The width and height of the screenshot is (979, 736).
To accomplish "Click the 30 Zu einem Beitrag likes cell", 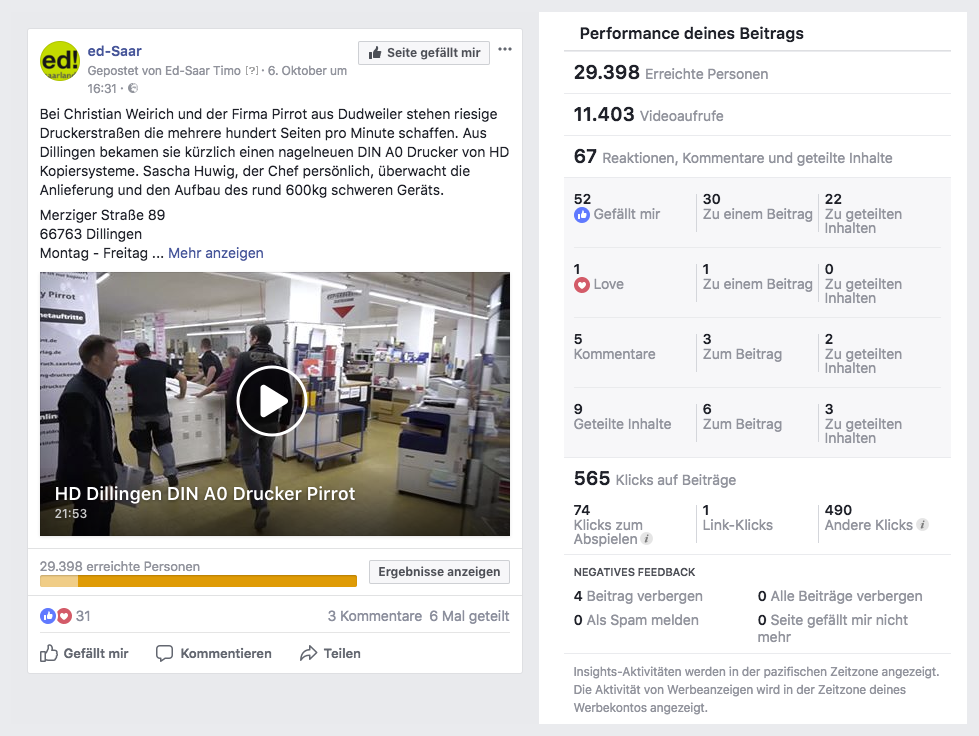I will coord(757,207).
